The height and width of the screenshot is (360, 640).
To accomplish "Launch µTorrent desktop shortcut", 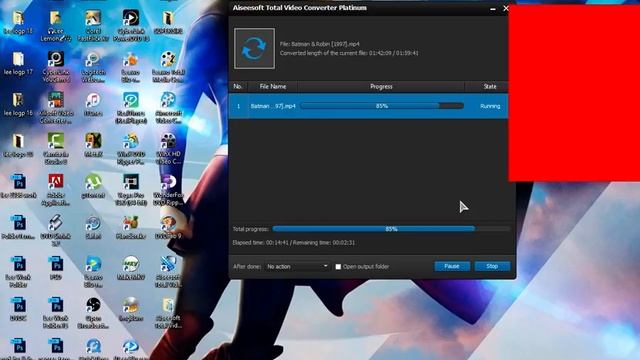I will click(93, 187).
